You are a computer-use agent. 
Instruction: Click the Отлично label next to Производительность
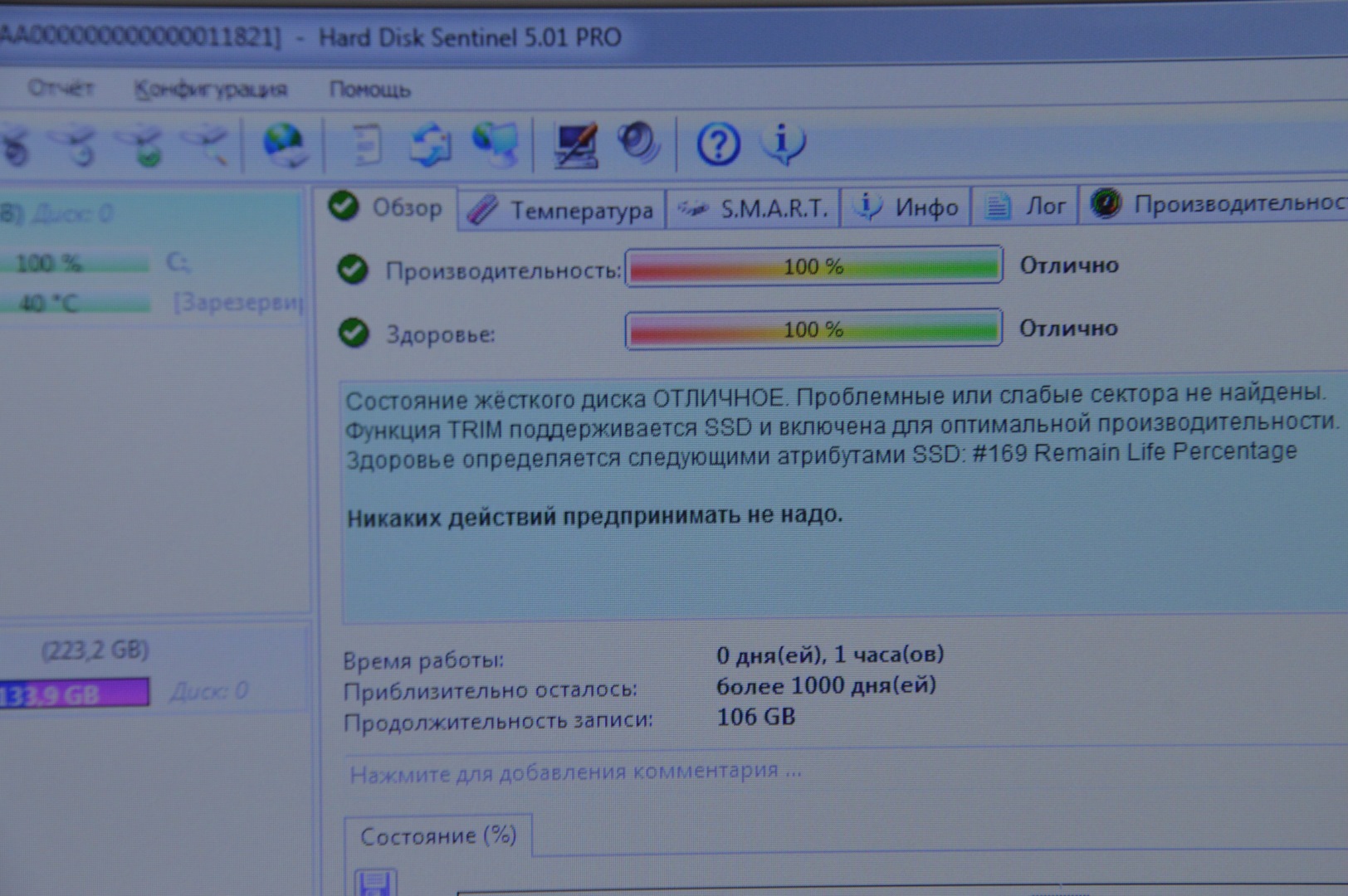(x=1069, y=265)
